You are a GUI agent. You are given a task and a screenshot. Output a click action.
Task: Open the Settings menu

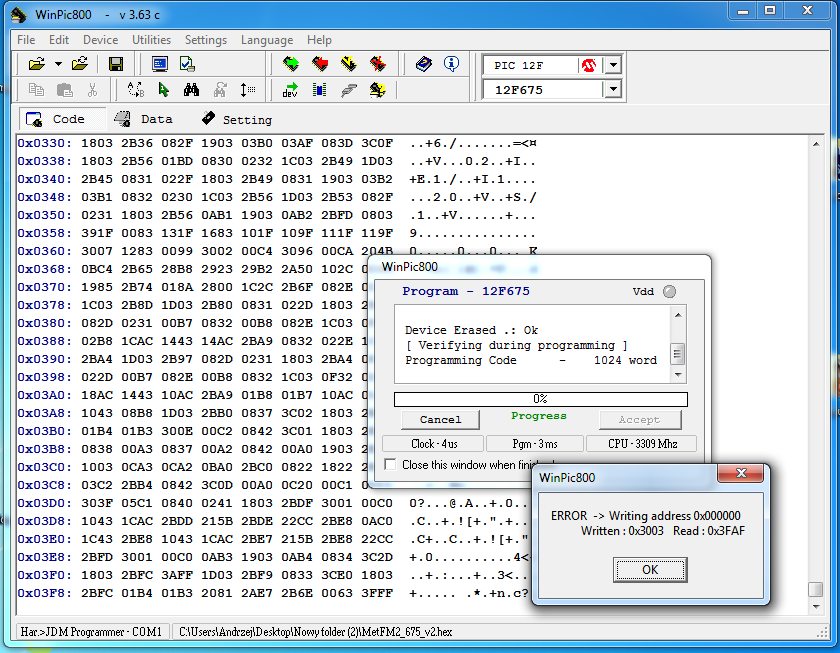coord(206,40)
